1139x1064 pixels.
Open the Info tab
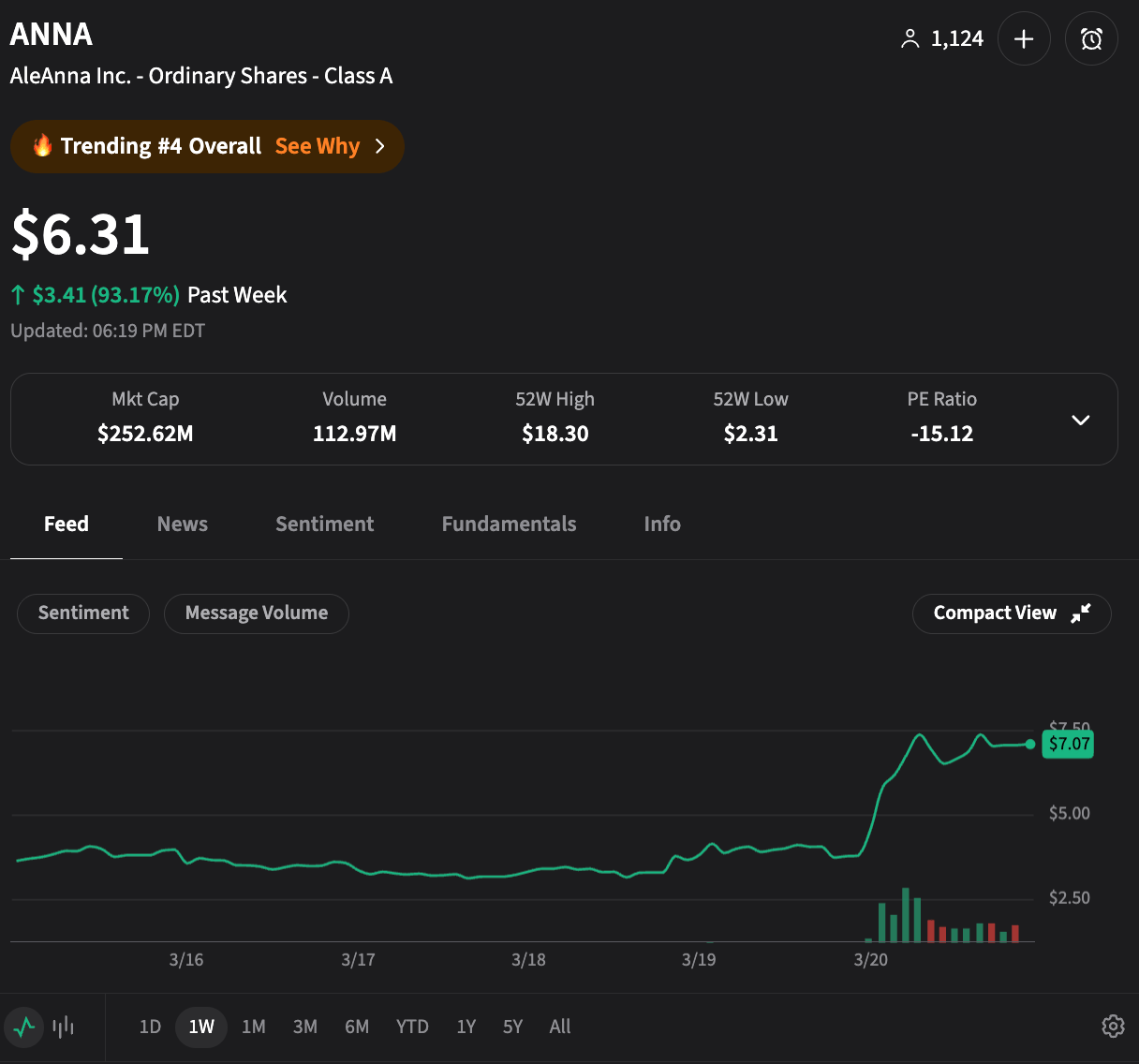pyautogui.click(x=662, y=525)
